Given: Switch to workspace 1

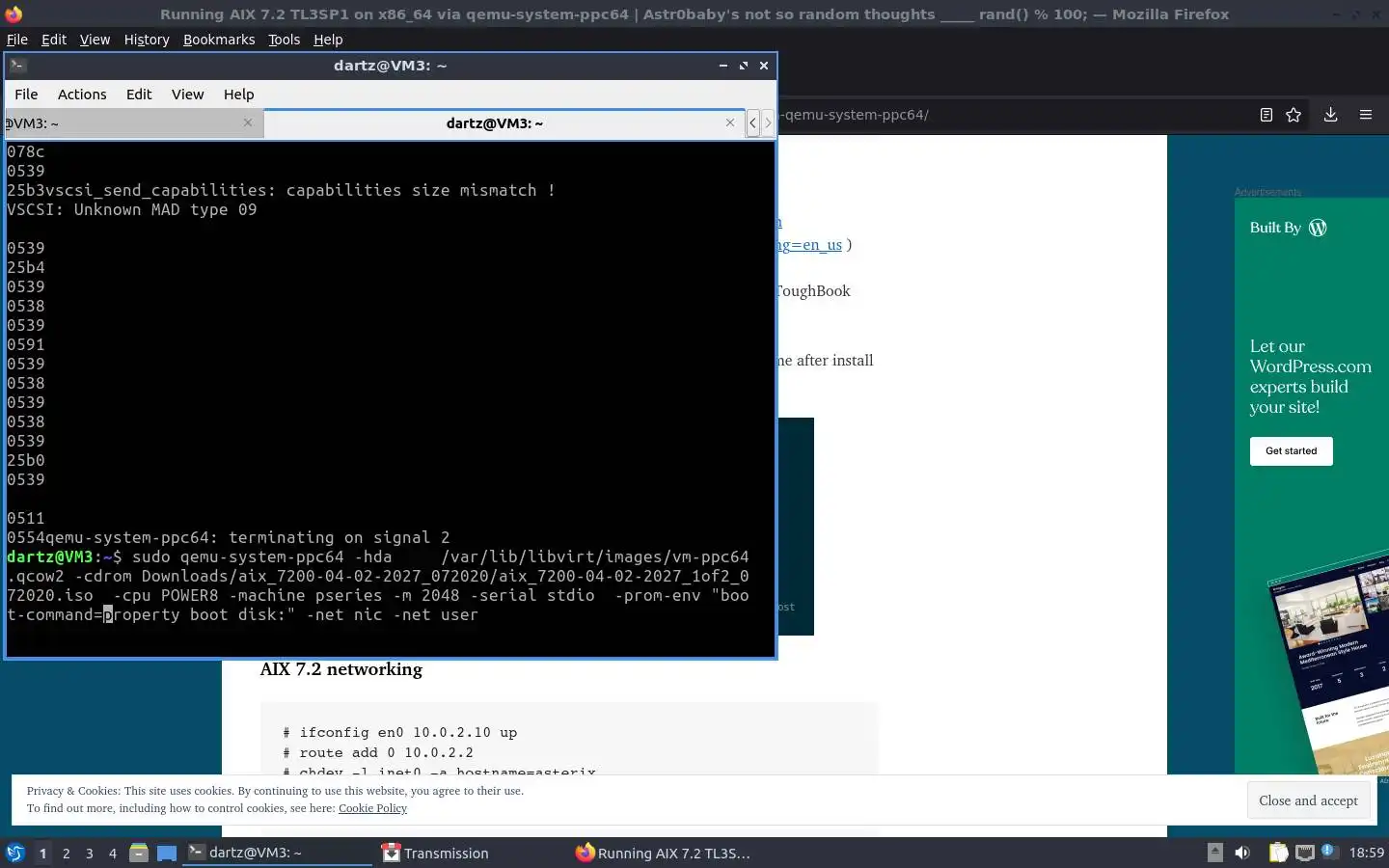Looking at the screenshot, I should tap(42, 853).
